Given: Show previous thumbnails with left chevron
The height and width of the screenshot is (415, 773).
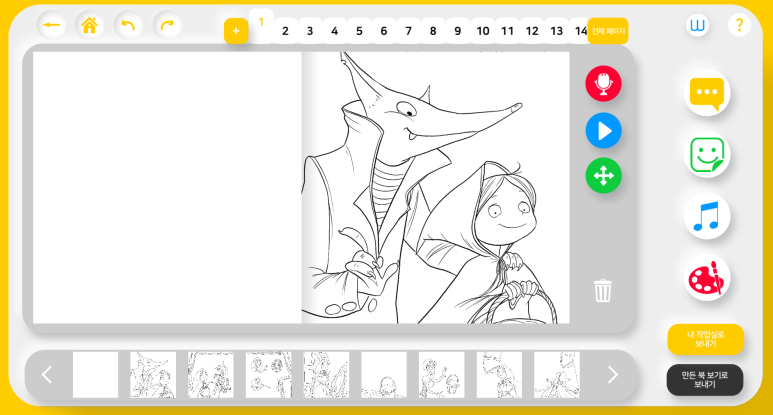Looking at the screenshot, I should [47, 375].
